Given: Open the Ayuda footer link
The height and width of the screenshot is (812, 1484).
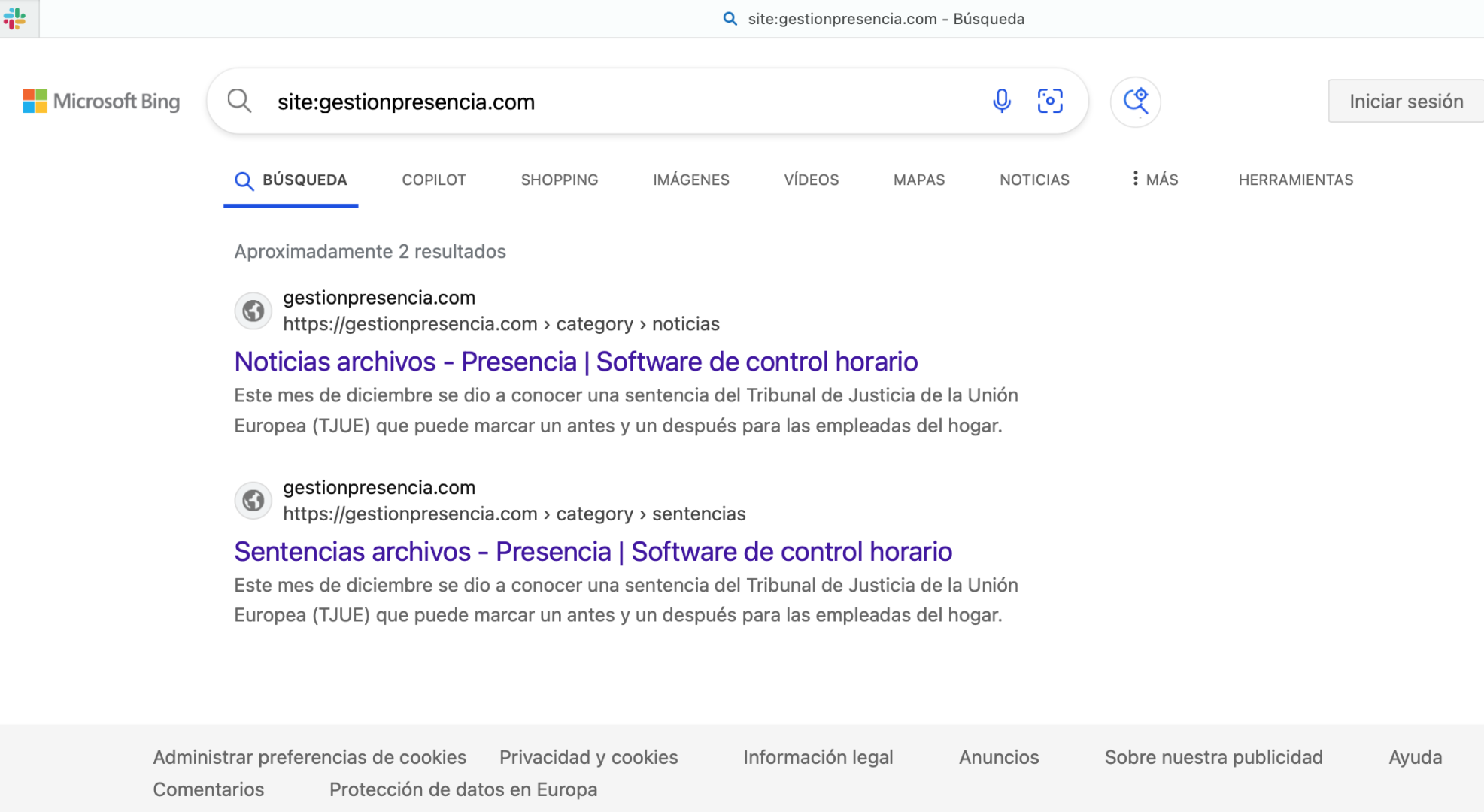Looking at the screenshot, I should 1415,757.
